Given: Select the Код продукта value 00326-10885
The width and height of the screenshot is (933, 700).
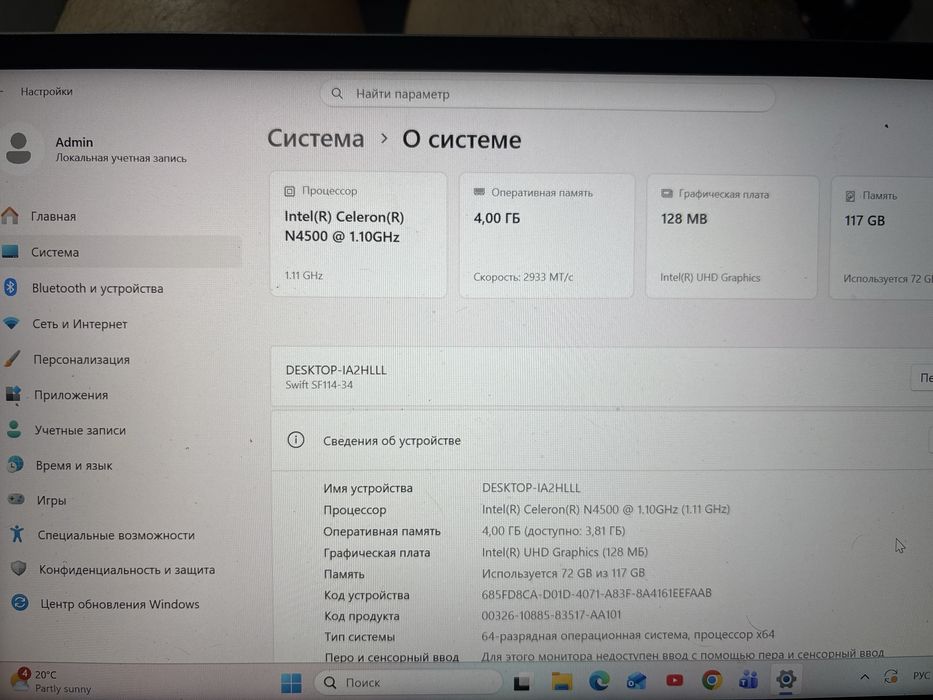Looking at the screenshot, I should pos(551,614).
